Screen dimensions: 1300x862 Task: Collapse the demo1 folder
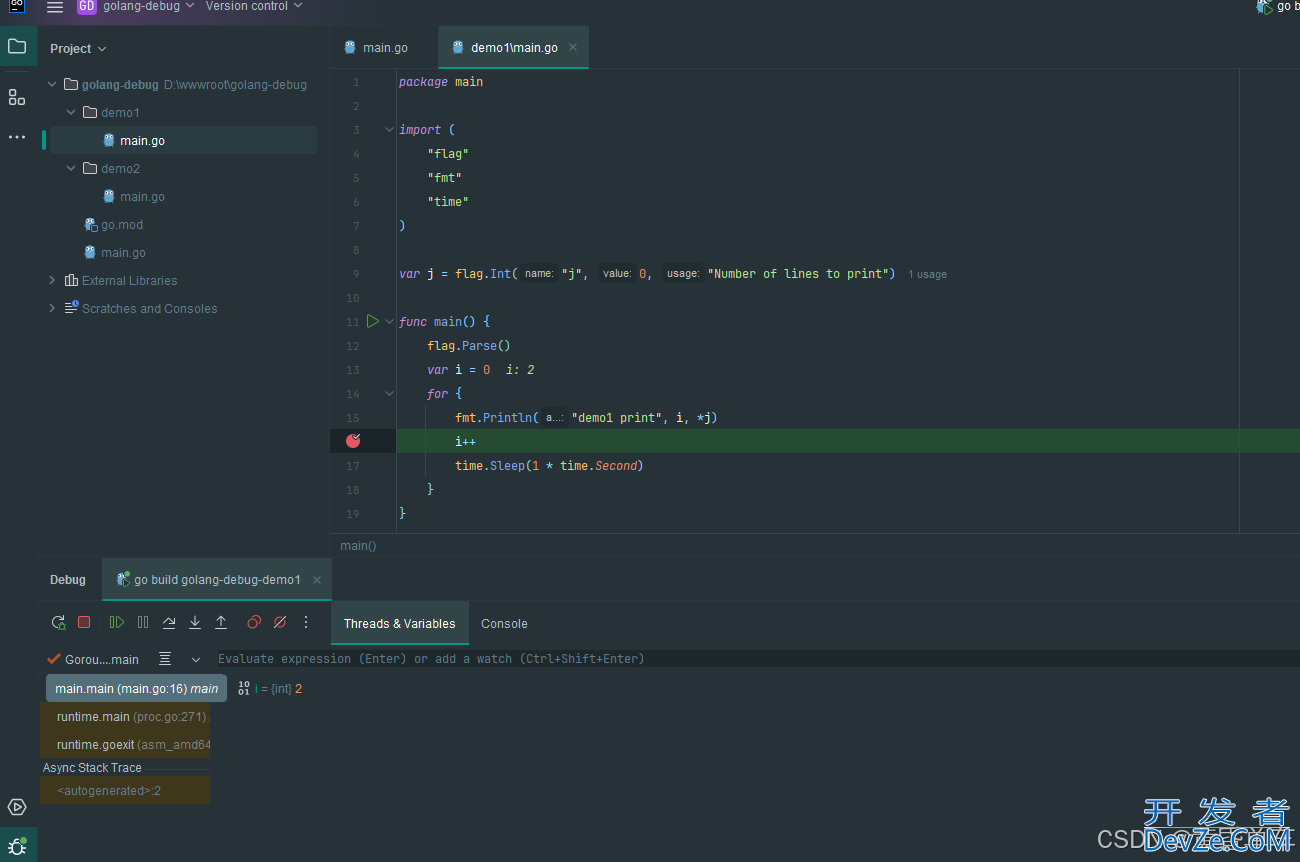point(71,112)
